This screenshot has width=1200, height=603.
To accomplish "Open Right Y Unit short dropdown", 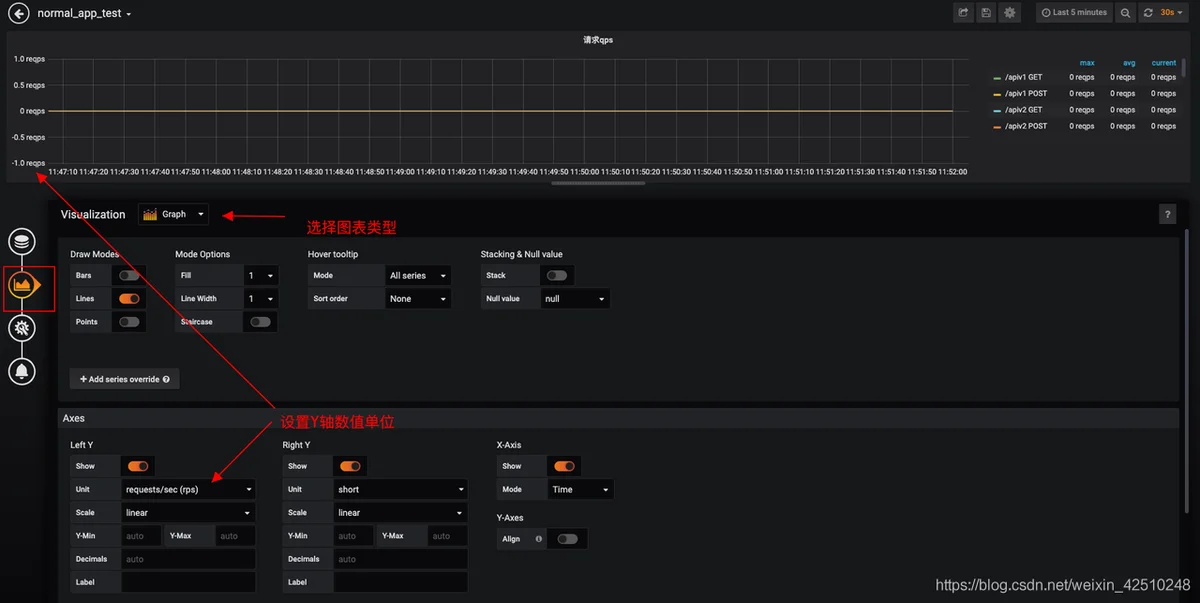I will [401, 489].
